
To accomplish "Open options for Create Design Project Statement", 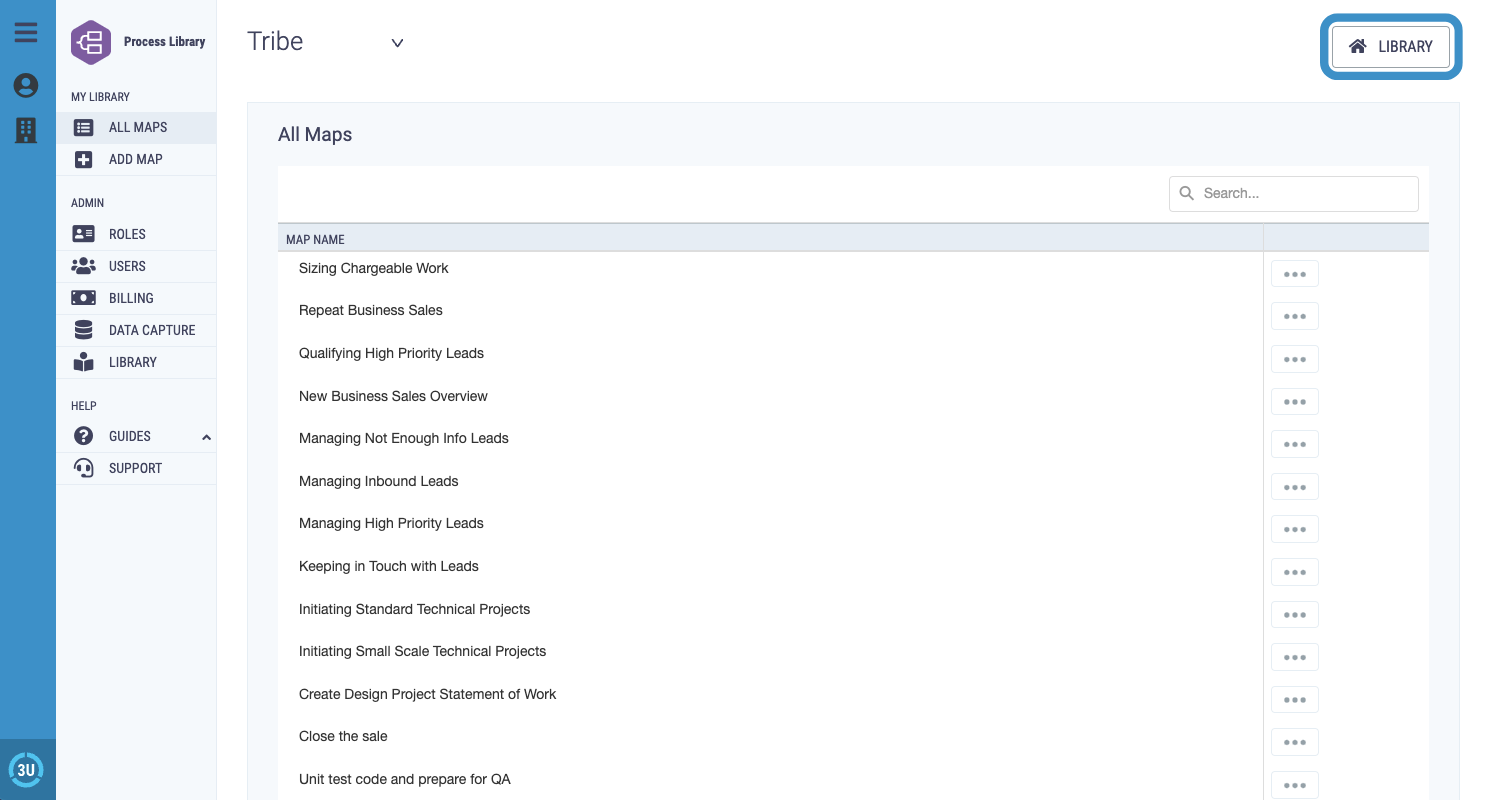I will pos(1295,700).
